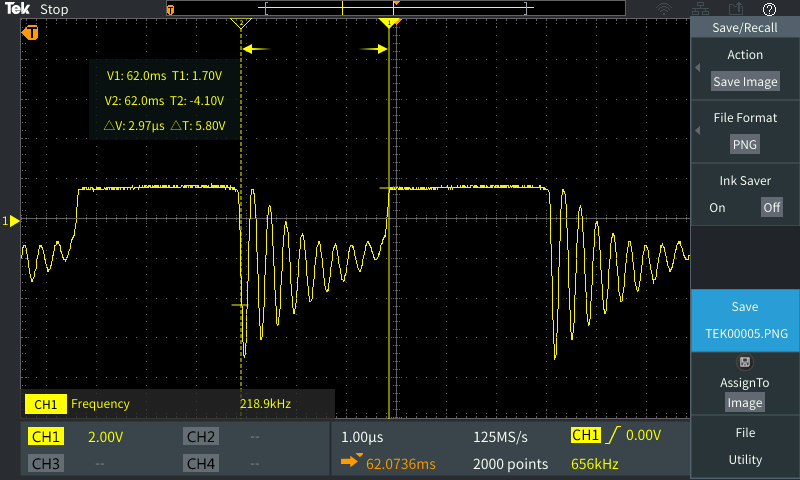Open the File Format PNG selector
The width and height of the screenshot is (800, 480).
click(744, 144)
